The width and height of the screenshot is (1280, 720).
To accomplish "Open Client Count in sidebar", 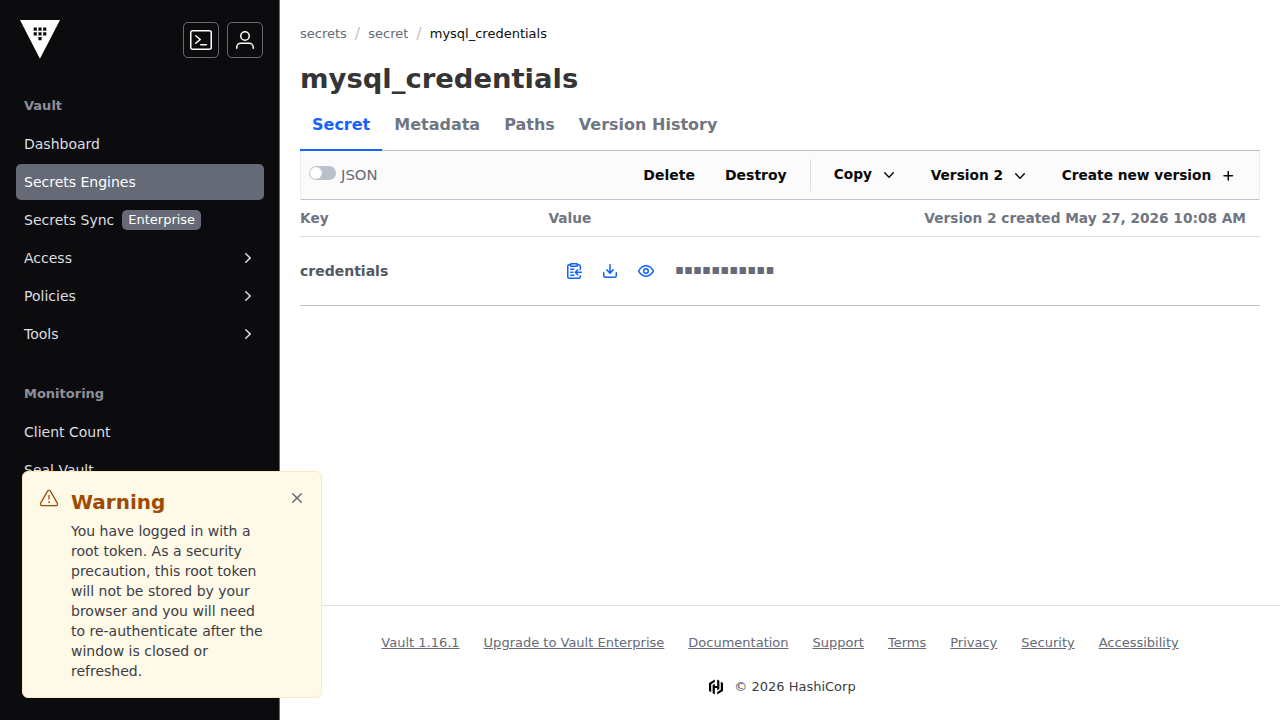I will point(140,432).
